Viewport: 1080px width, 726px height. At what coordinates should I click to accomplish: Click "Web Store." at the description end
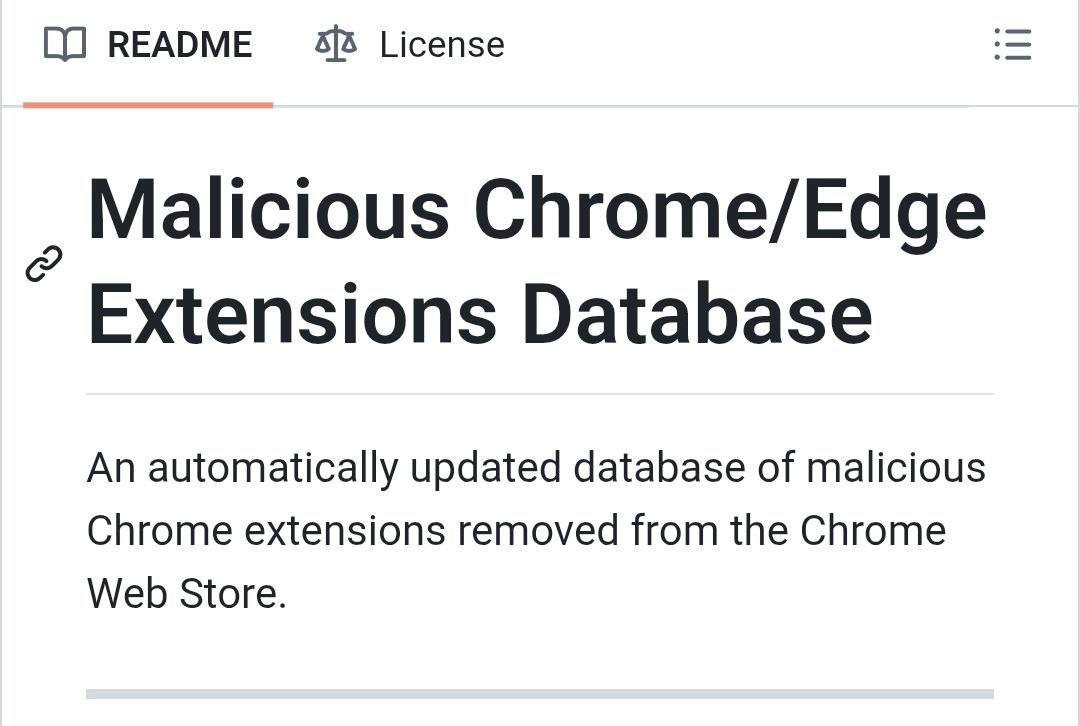click(x=187, y=594)
